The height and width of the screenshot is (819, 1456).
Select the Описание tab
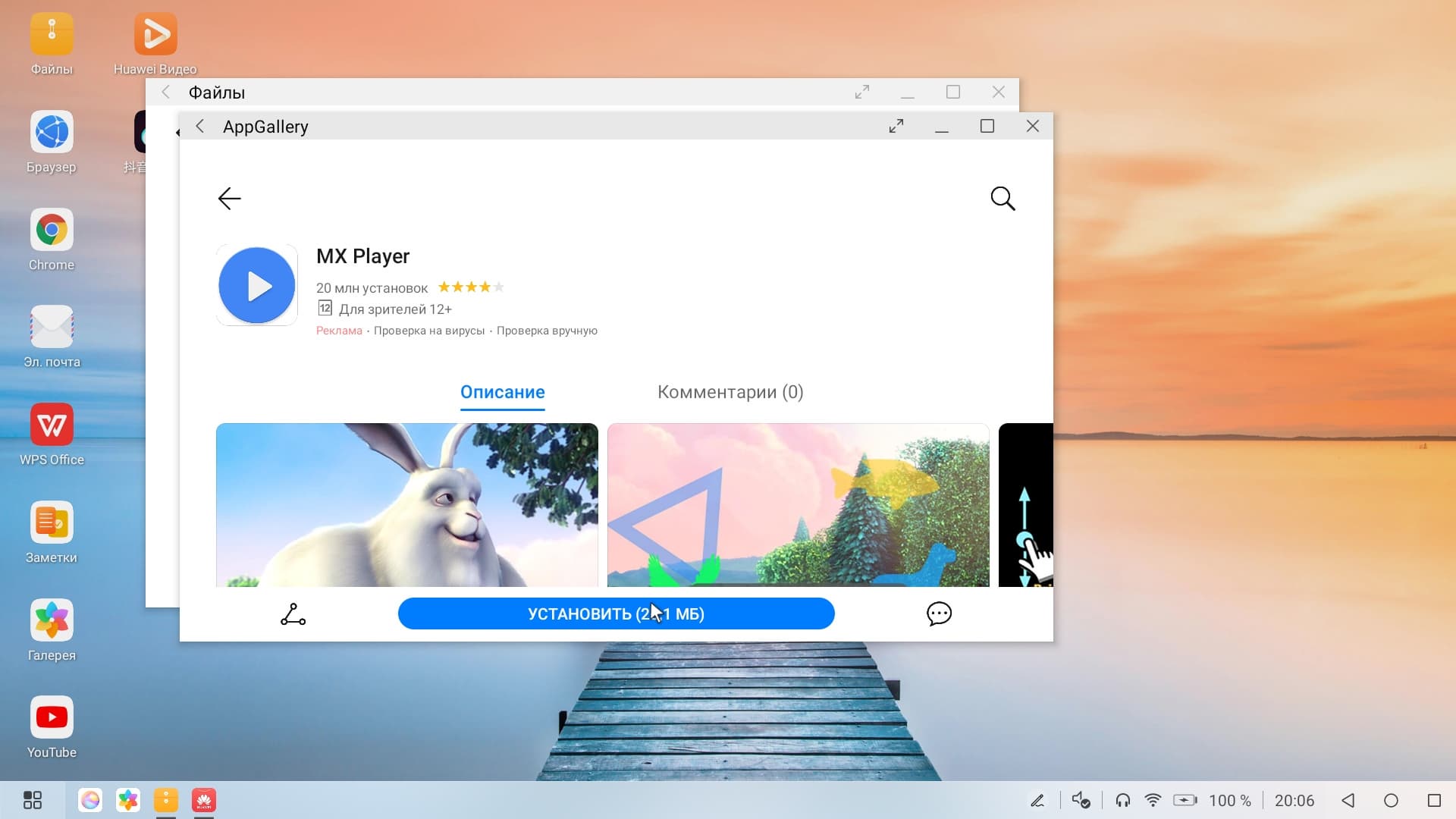pyautogui.click(x=502, y=392)
